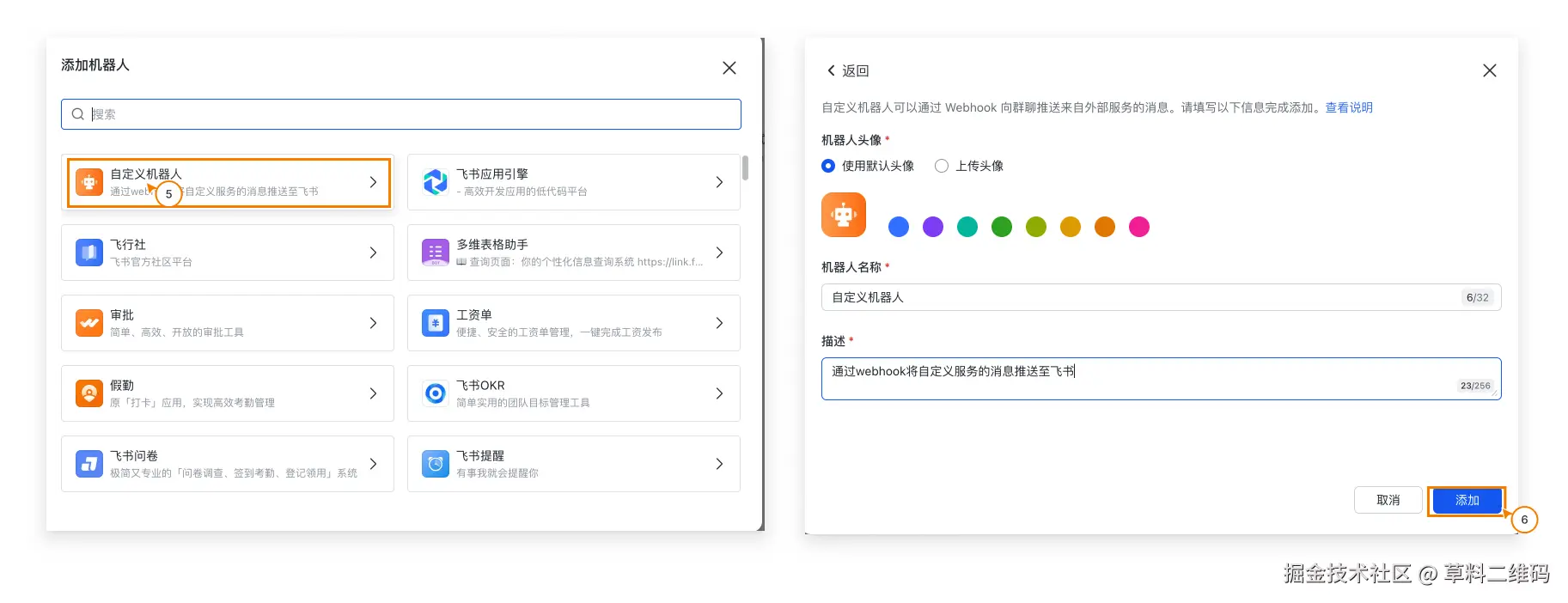This screenshot has width=1568, height=603.
Task: Click the default robot avatar preview
Action: pos(844,215)
